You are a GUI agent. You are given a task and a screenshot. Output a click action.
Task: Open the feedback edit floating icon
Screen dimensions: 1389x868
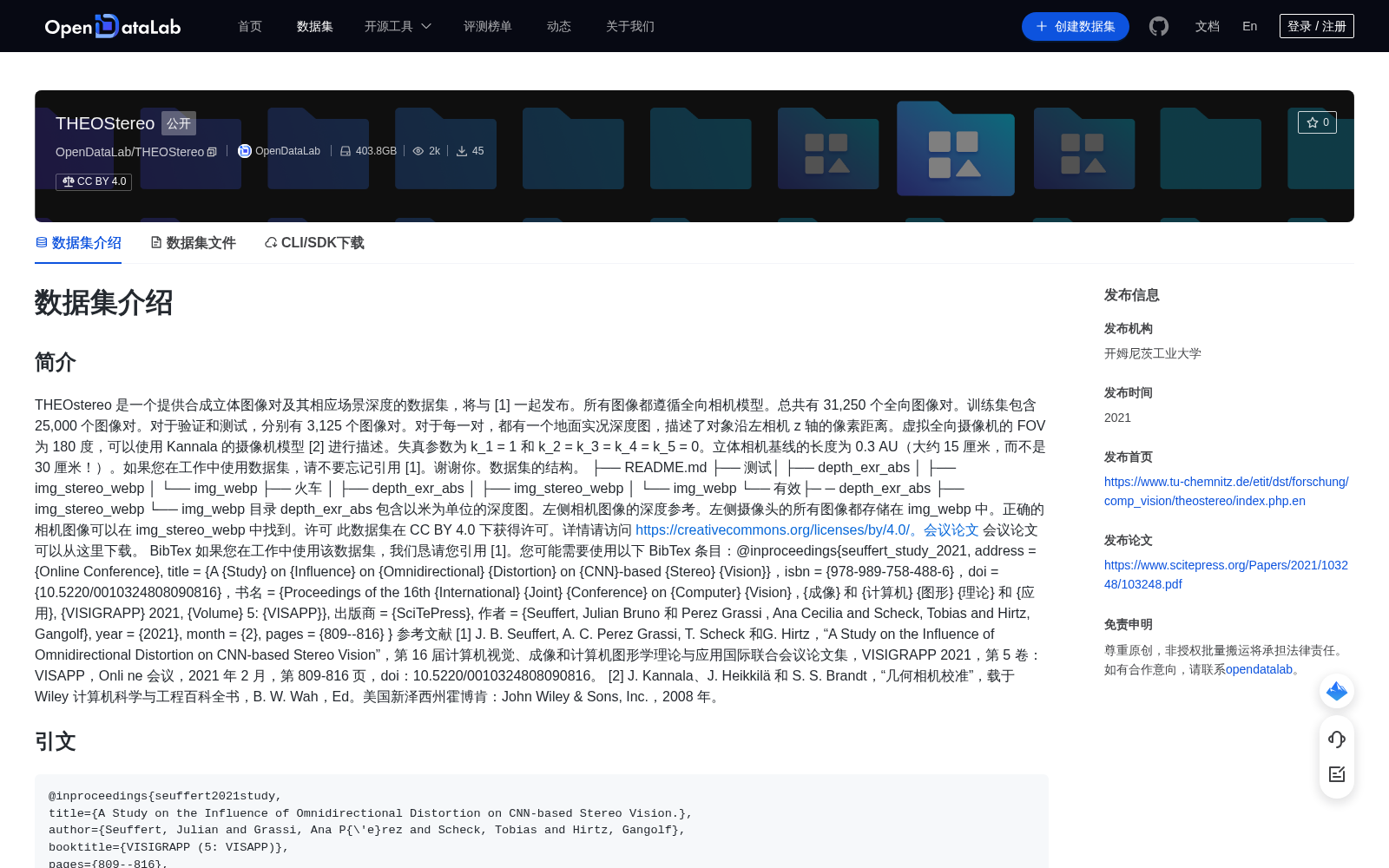point(1337,773)
